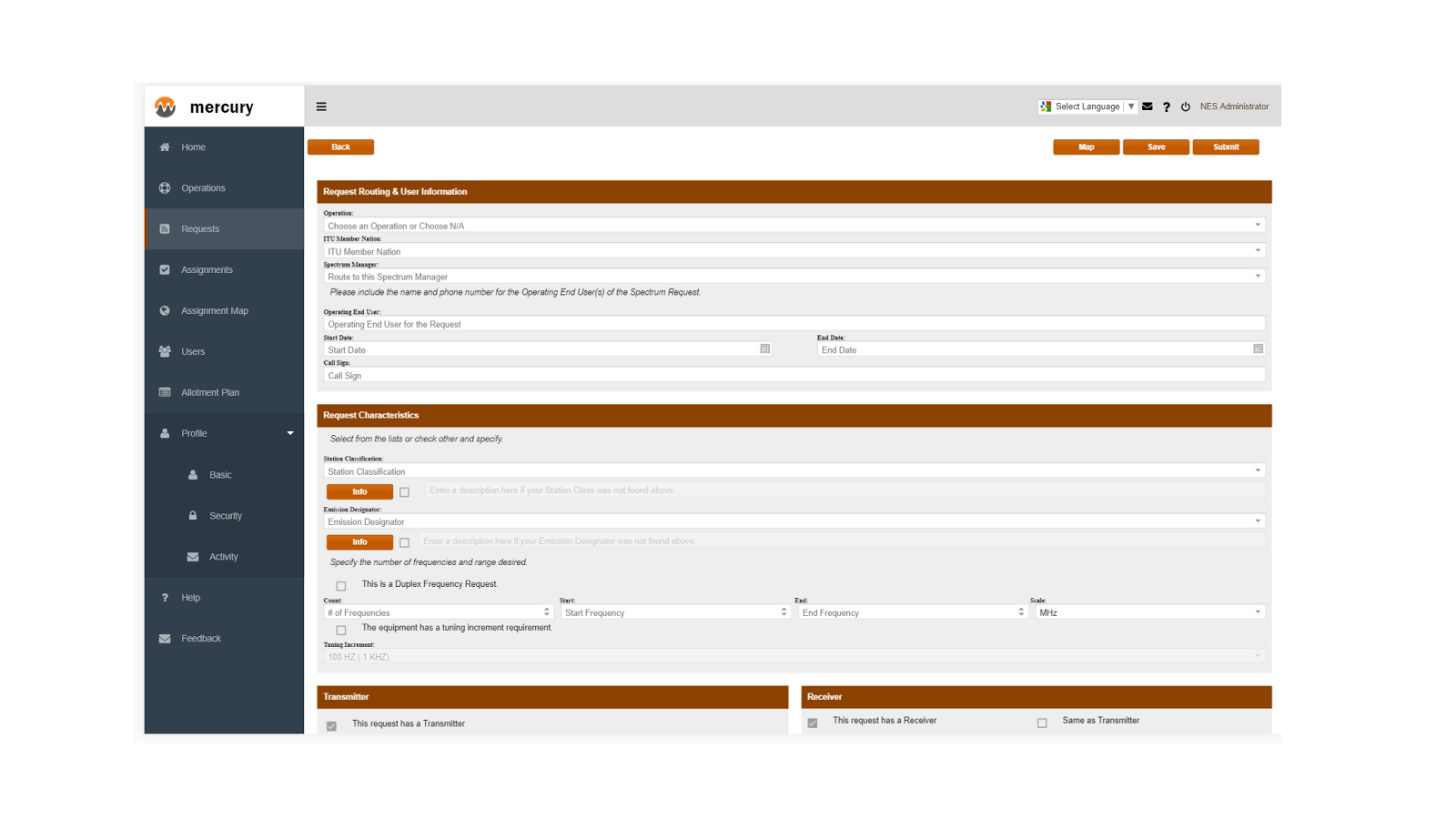
Task: Click the Assignment Map globe icon
Action: click(165, 311)
